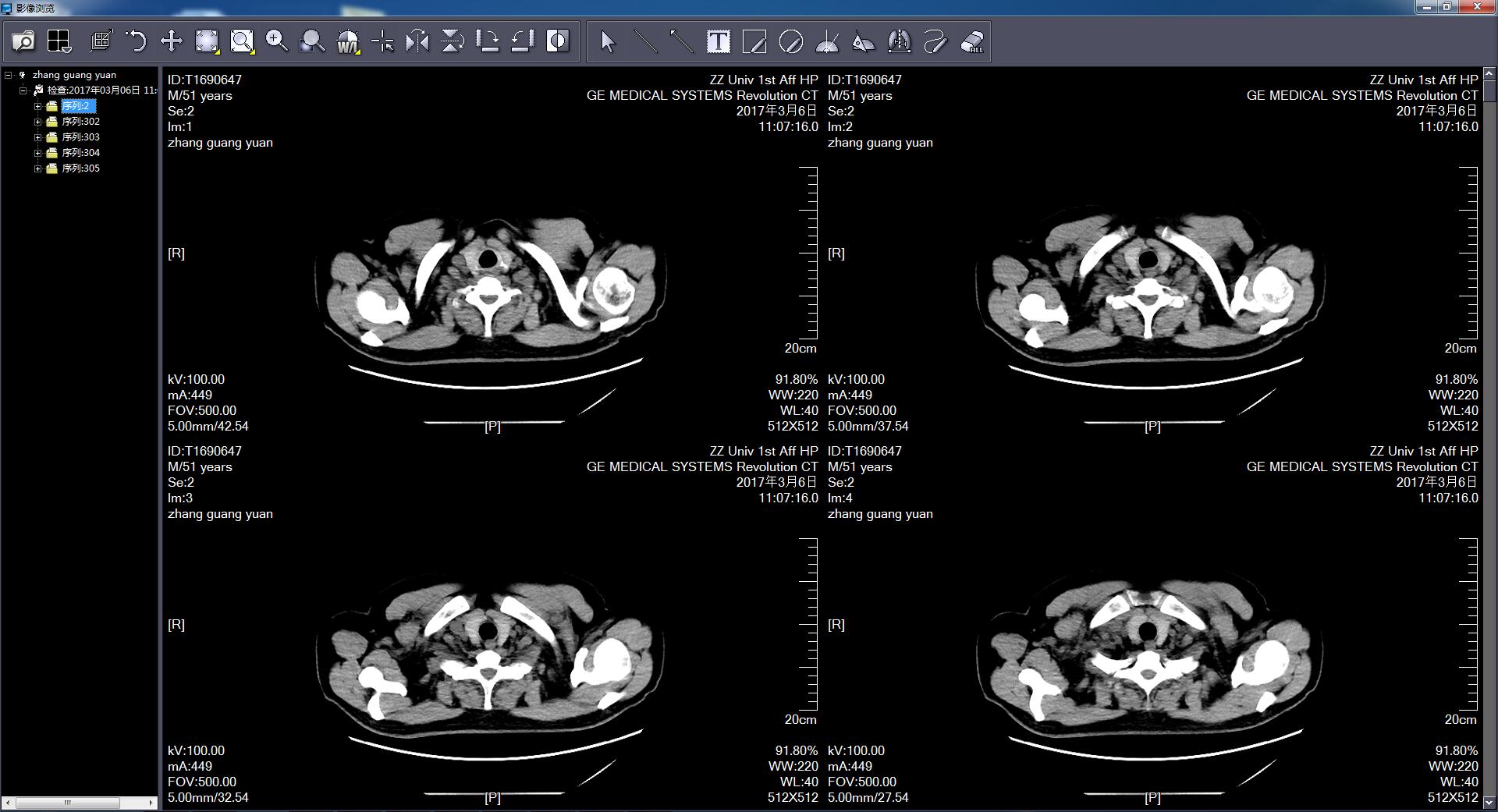Expand series 序列:2 node
The height and width of the screenshot is (812, 1498).
37,106
